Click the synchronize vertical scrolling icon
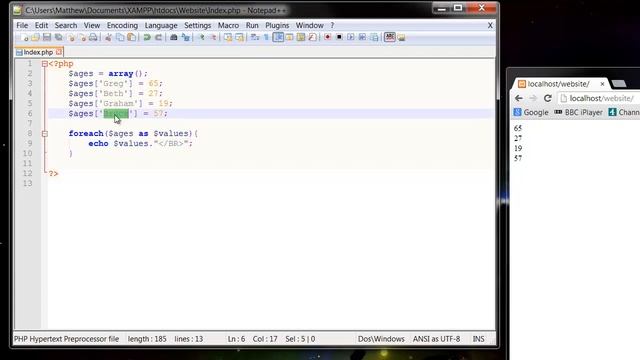Viewport: 640px width, 360px height. click(229, 38)
